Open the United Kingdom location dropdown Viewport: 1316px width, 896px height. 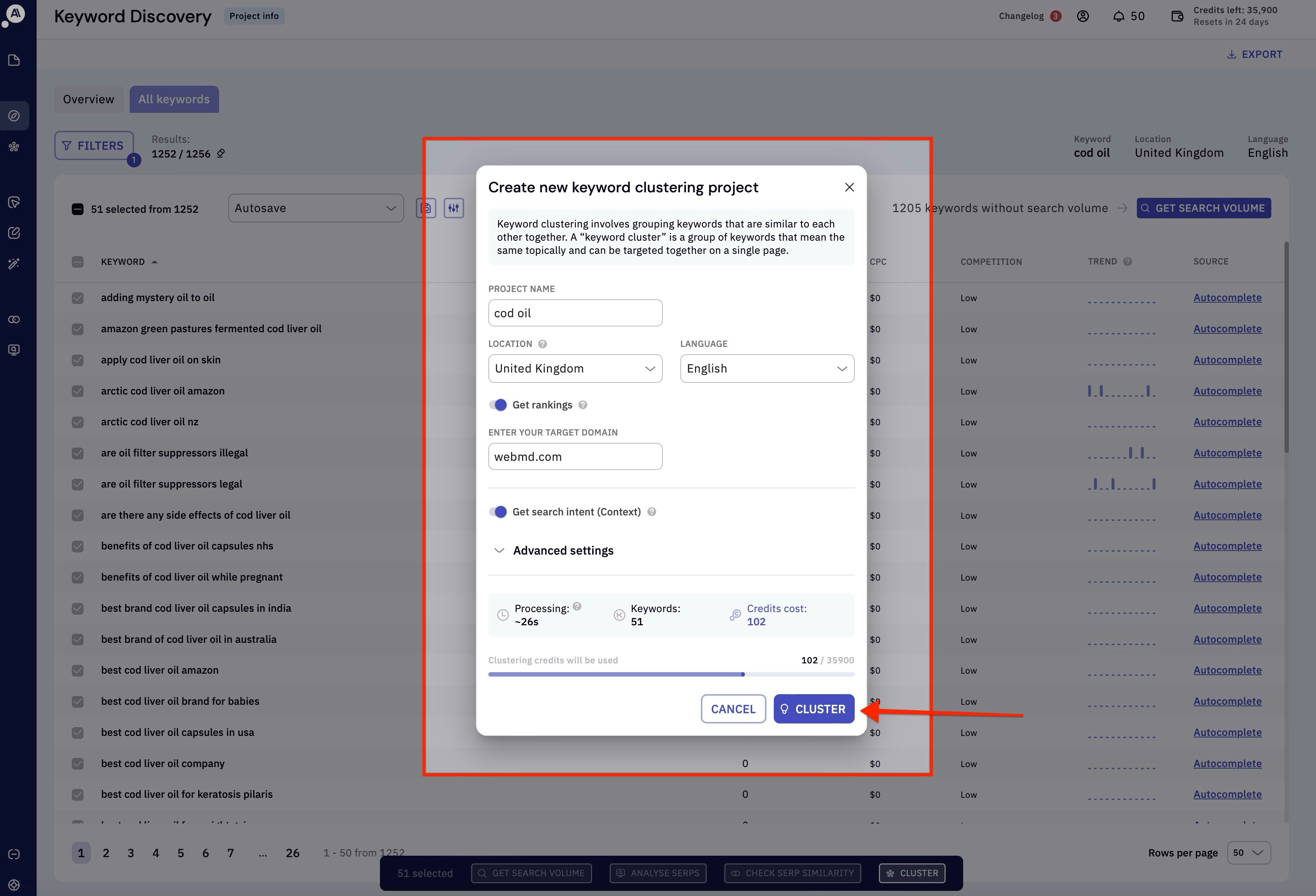(575, 369)
